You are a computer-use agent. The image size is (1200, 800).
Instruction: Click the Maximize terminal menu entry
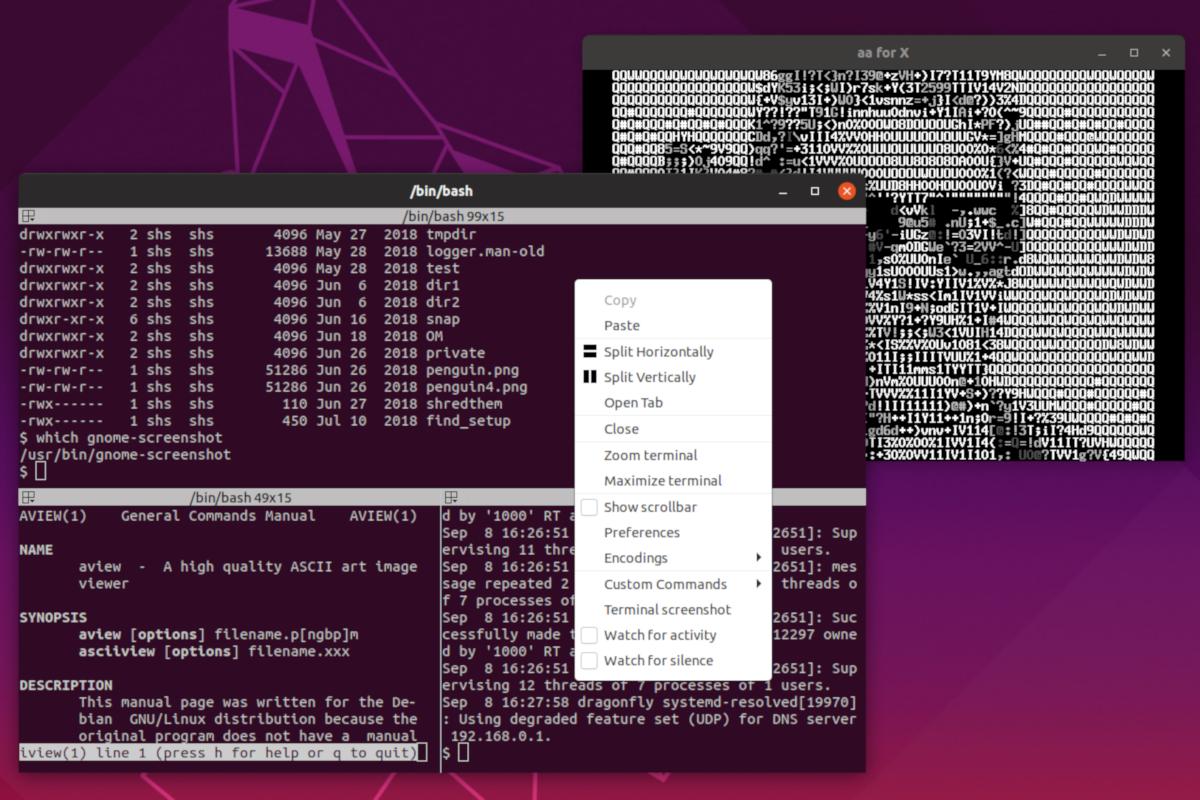coord(662,481)
